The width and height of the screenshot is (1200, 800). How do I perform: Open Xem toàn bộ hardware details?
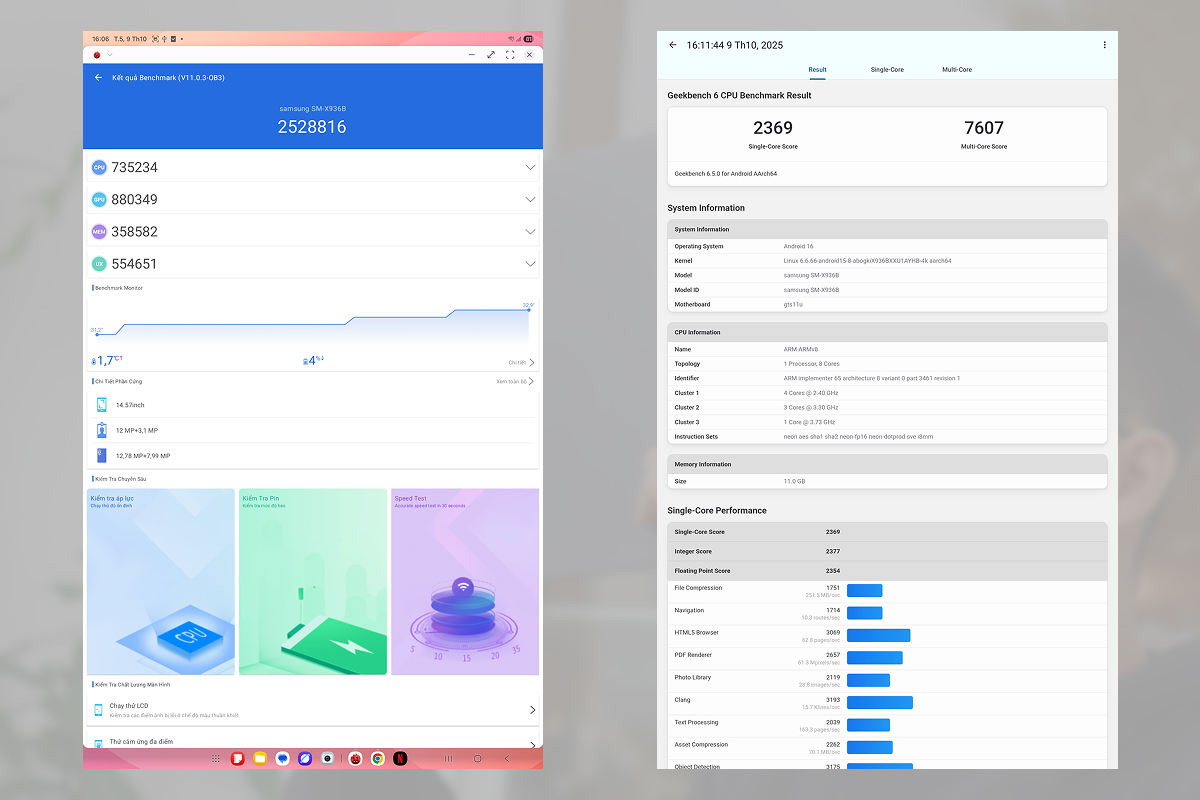coord(515,381)
